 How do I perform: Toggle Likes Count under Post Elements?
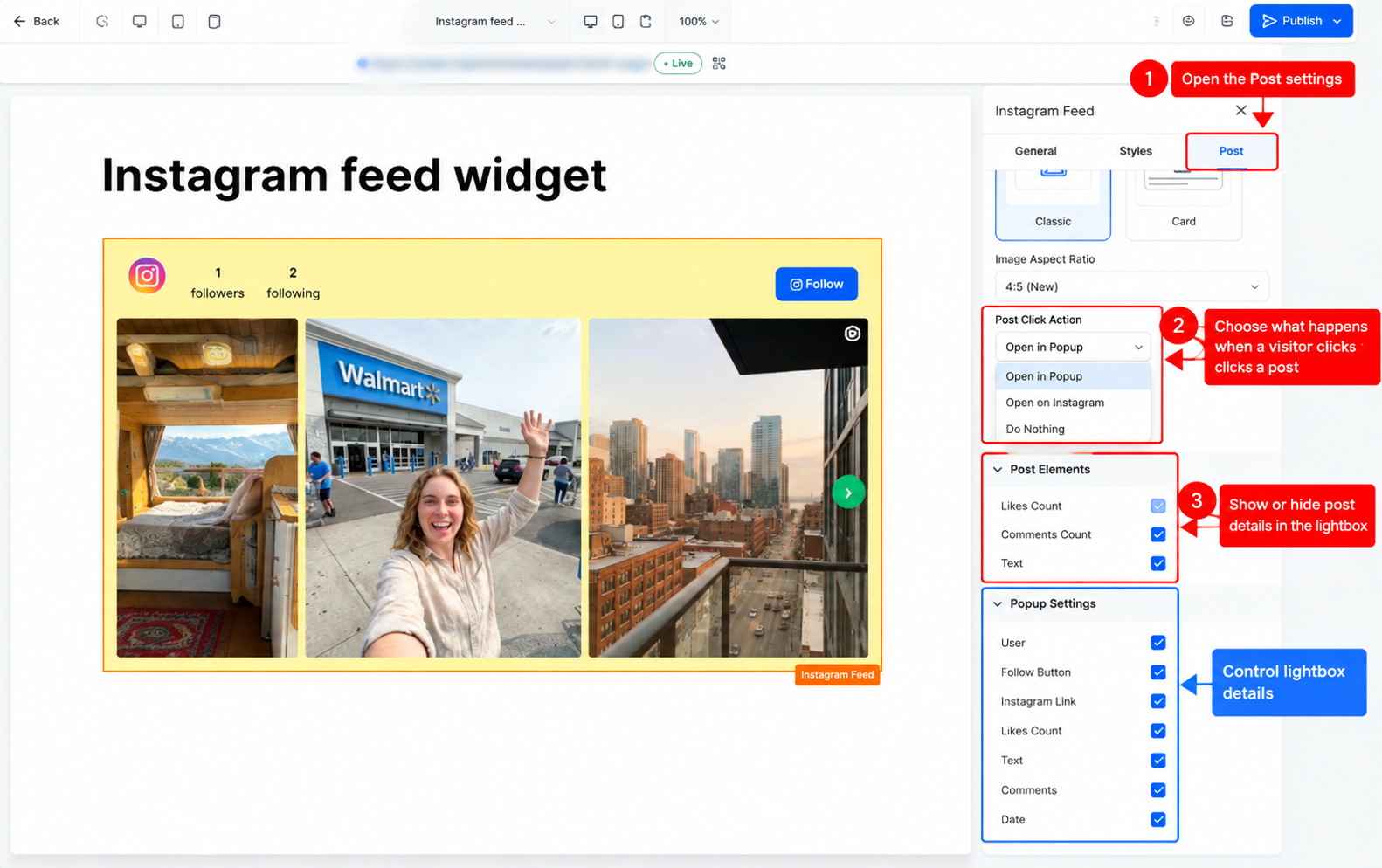tap(1157, 506)
